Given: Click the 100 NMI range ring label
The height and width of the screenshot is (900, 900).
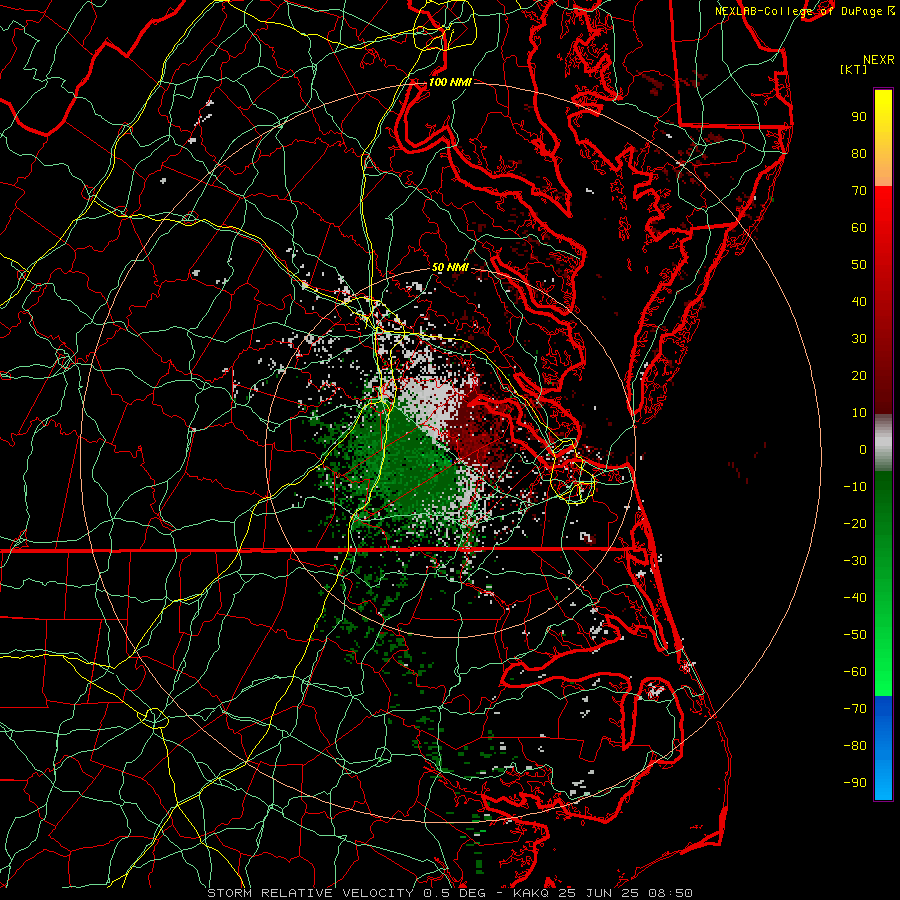Looking at the screenshot, I should click(x=450, y=82).
